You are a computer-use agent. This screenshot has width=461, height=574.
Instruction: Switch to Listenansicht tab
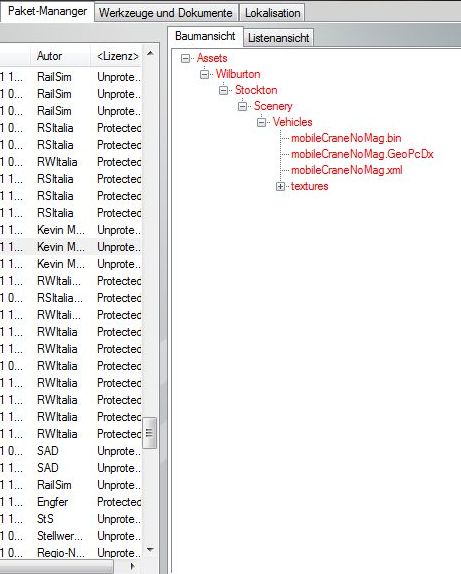click(x=278, y=38)
